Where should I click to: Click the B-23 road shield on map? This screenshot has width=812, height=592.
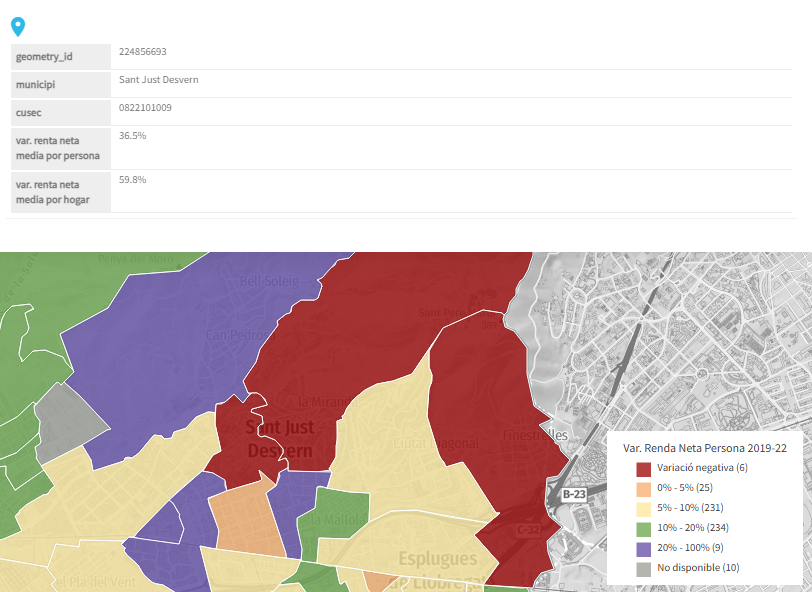[x=573, y=494]
